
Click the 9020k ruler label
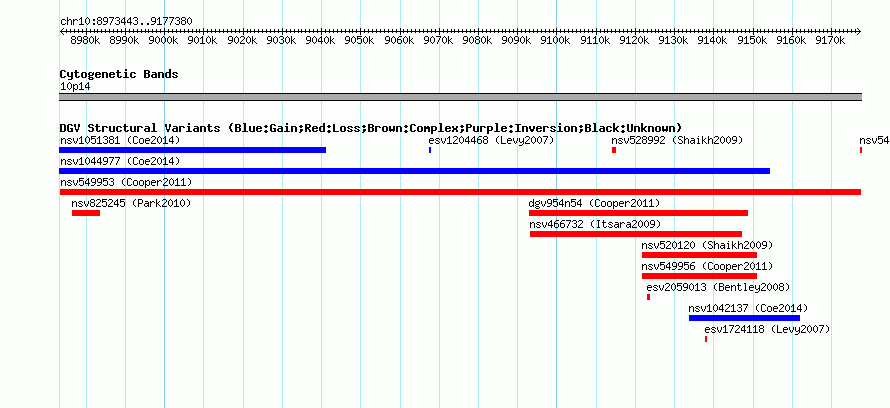tap(243, 41)
